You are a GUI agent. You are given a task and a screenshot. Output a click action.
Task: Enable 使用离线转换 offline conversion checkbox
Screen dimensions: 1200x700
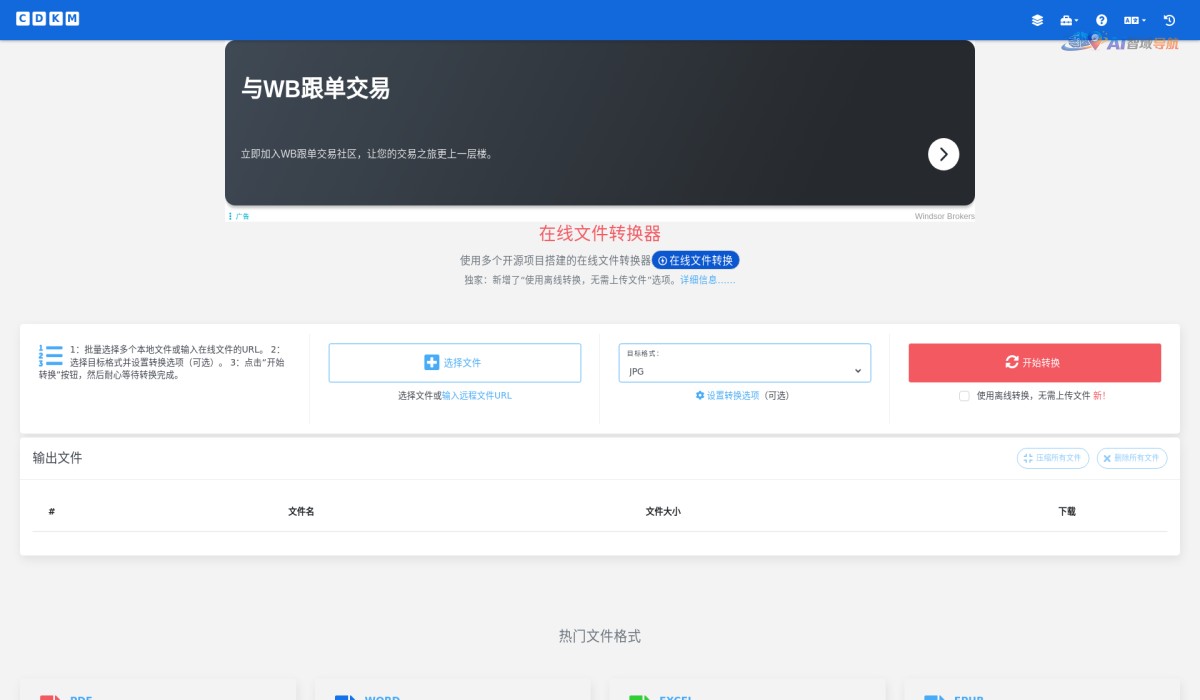963,396
